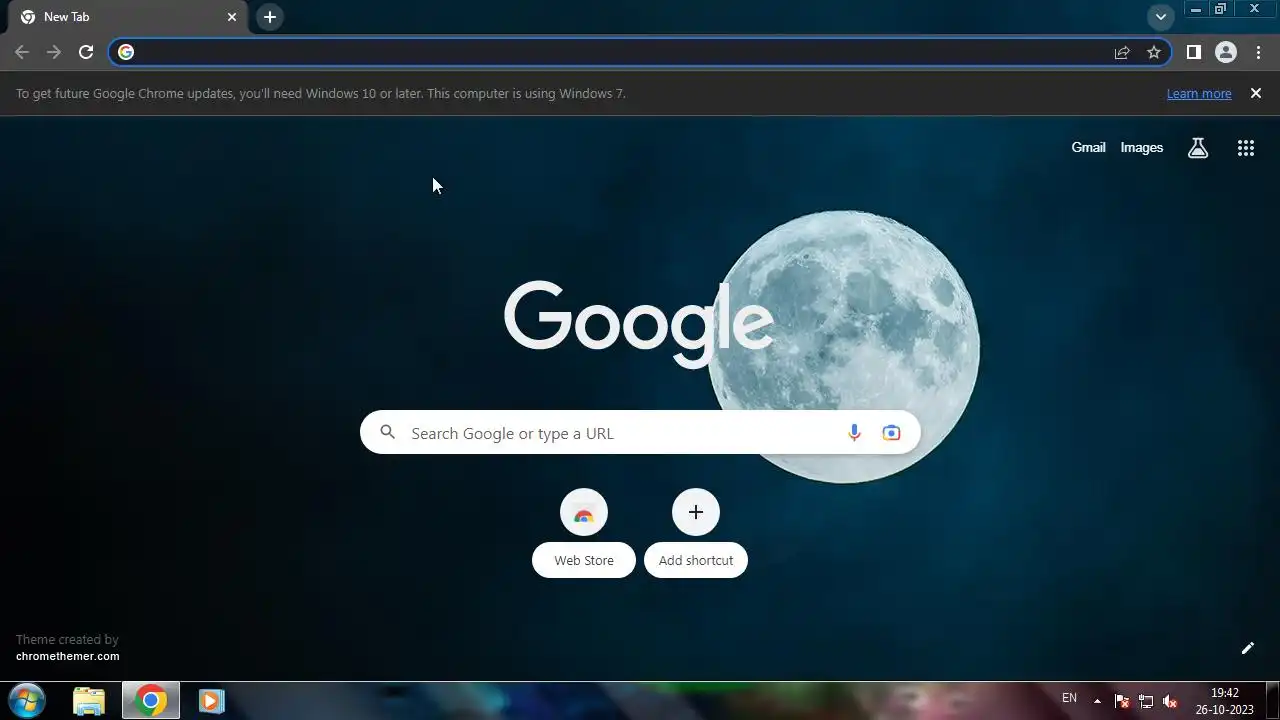The width and height of the screenshot is (1280, 720).
Task: Open the Windows Start menu
Action: (x=27, y=701)
